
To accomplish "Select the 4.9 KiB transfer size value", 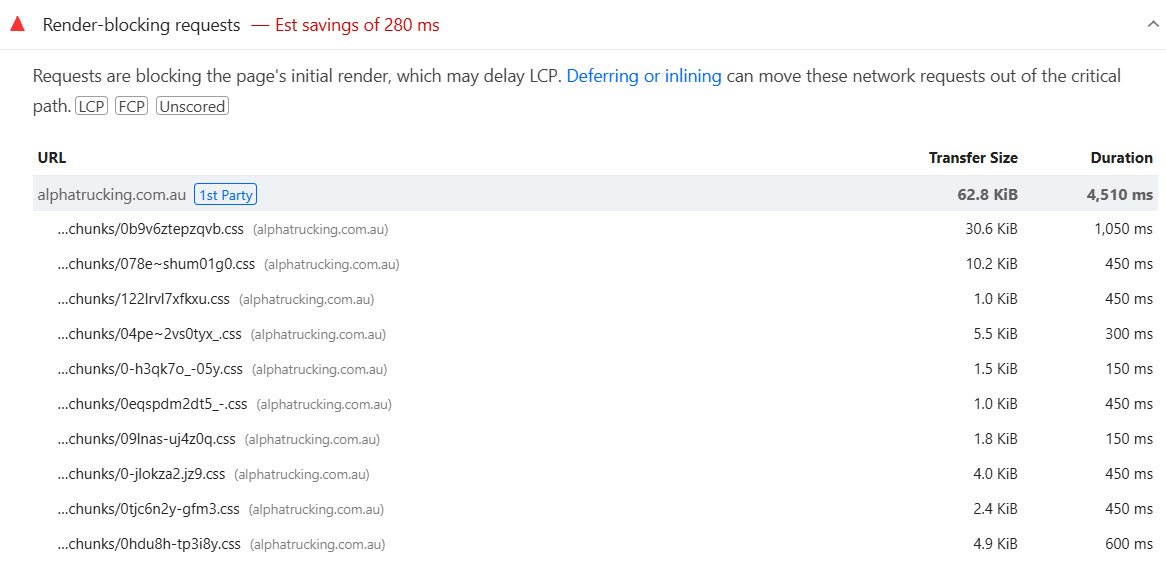I will [x=995, y=544].
